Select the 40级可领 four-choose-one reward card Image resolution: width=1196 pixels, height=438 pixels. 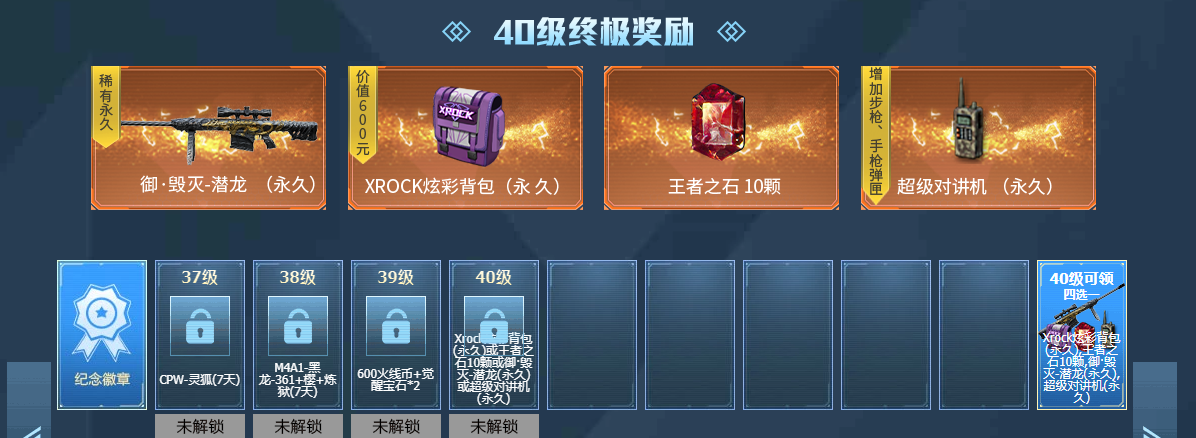click(x=1082, y=335)
